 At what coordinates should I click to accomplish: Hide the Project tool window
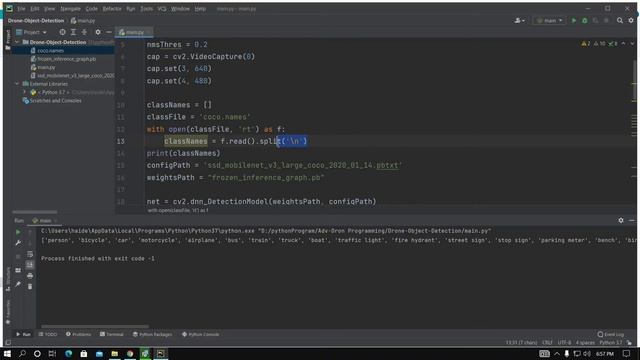(x=109, y=32)
